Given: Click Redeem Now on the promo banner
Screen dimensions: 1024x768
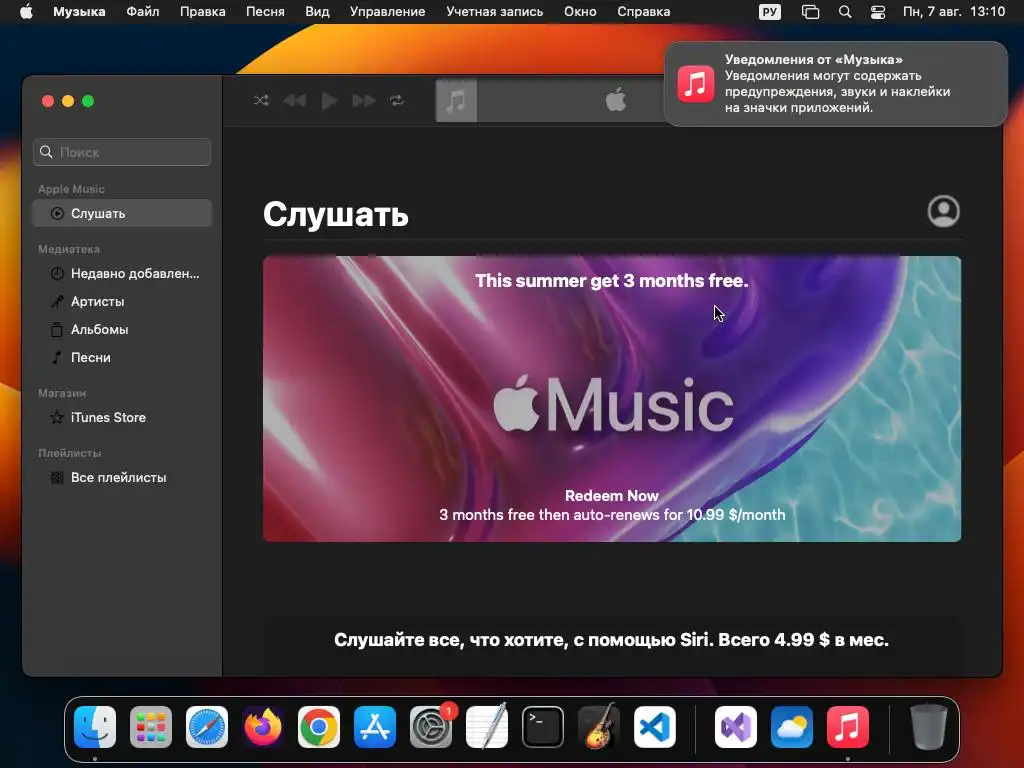Looking at the screenshot, I should (612, 496).
